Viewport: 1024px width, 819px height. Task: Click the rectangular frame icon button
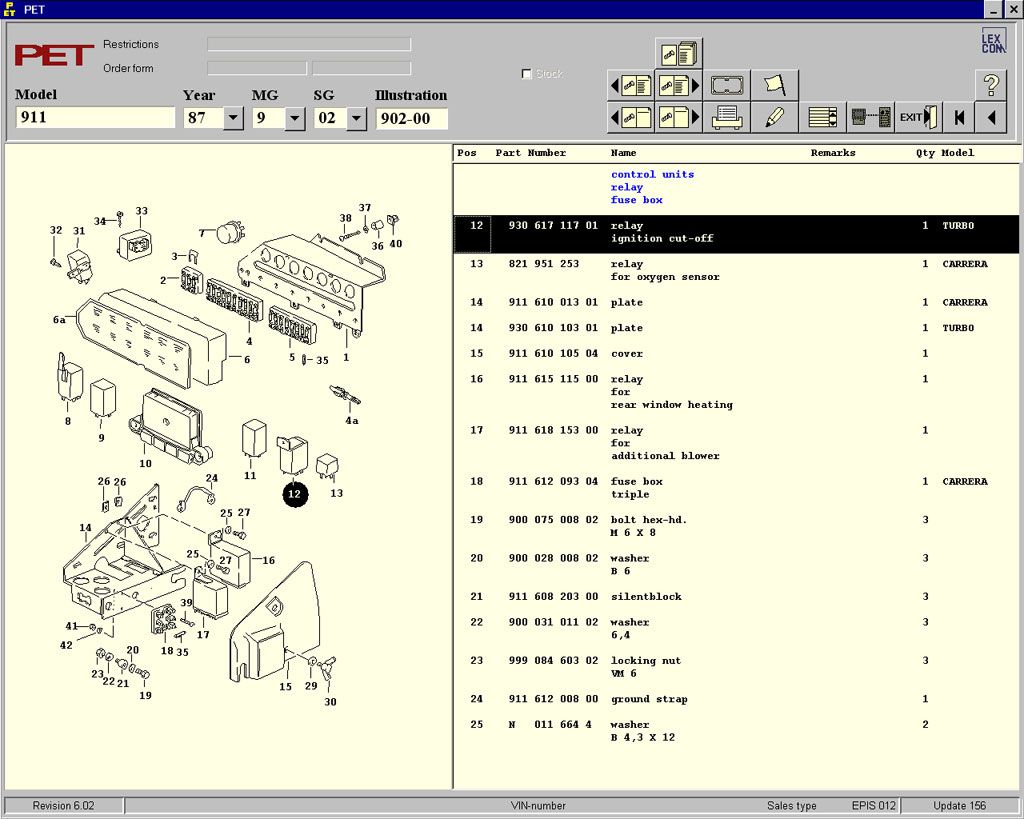click(727, 85)
